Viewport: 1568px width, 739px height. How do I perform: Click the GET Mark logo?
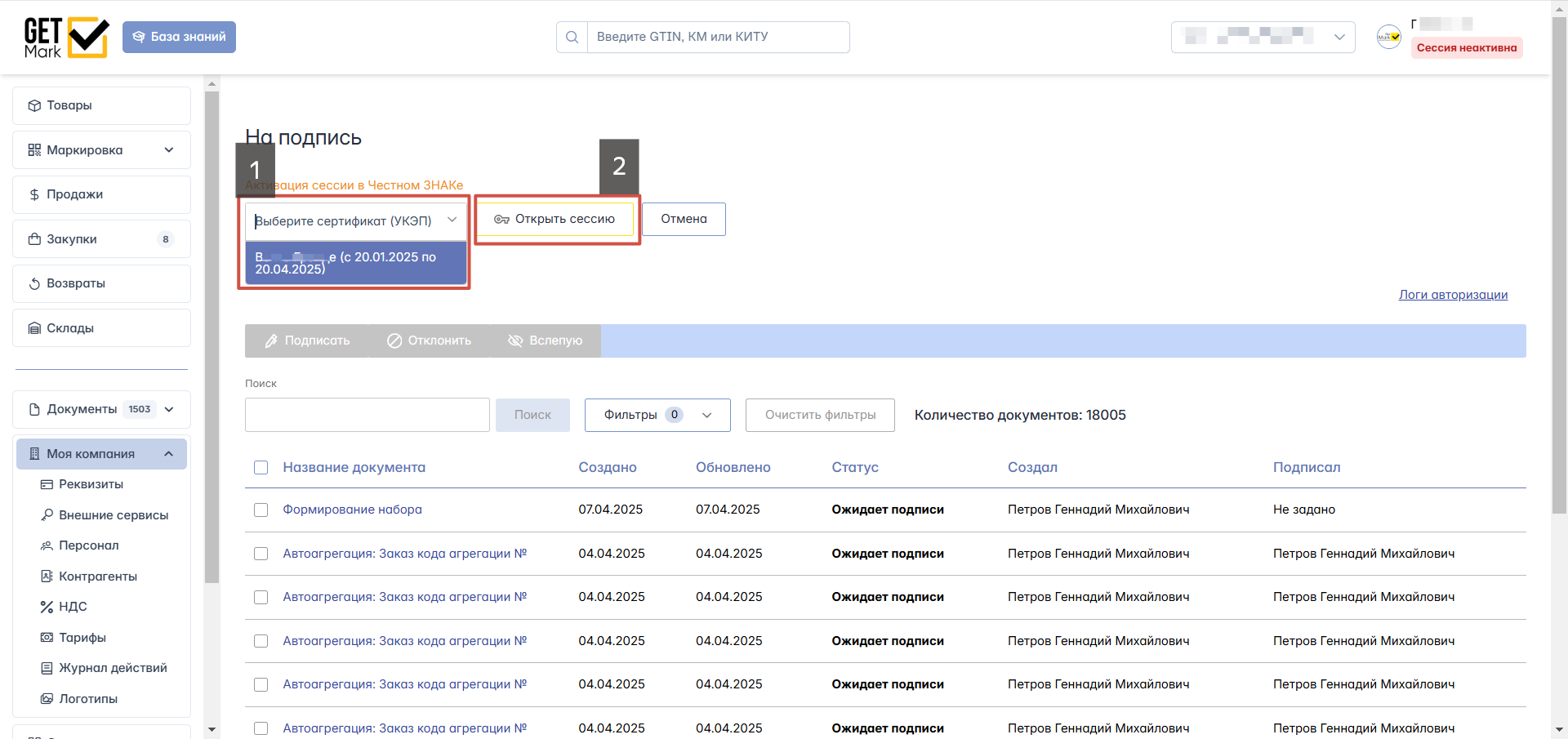point(66,38)
